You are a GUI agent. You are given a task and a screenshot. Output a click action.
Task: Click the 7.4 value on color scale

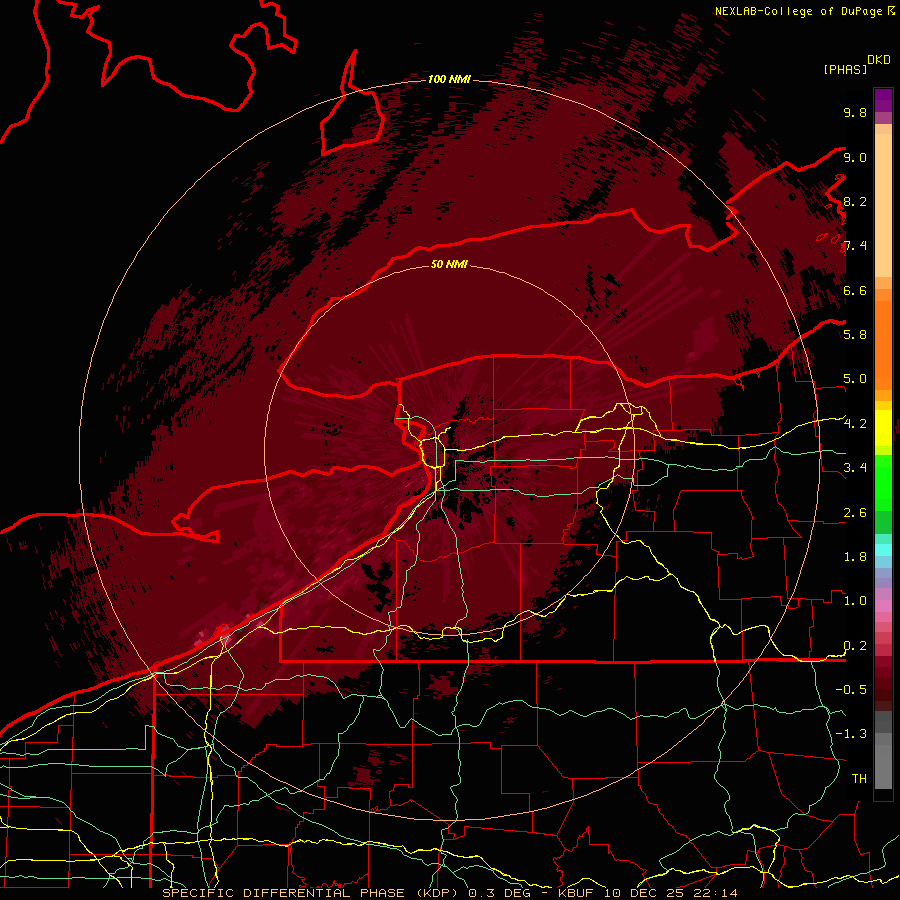(x=855, y=246)
